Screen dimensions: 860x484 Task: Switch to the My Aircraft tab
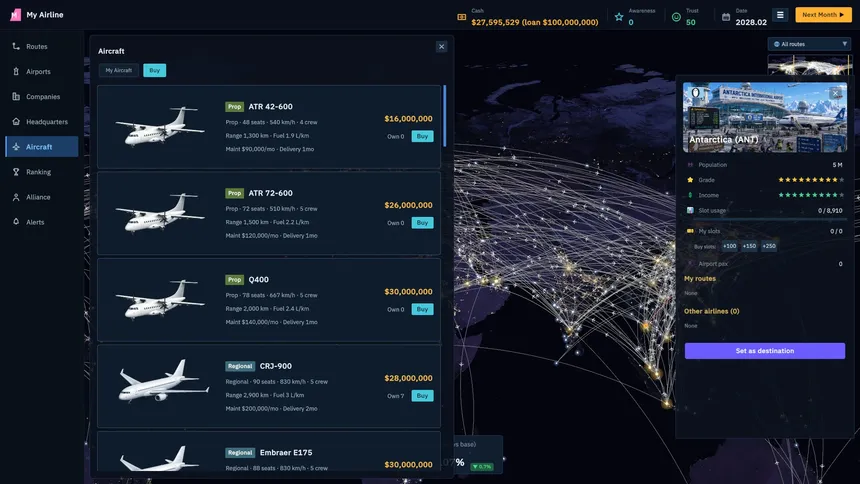coord(118,70)
